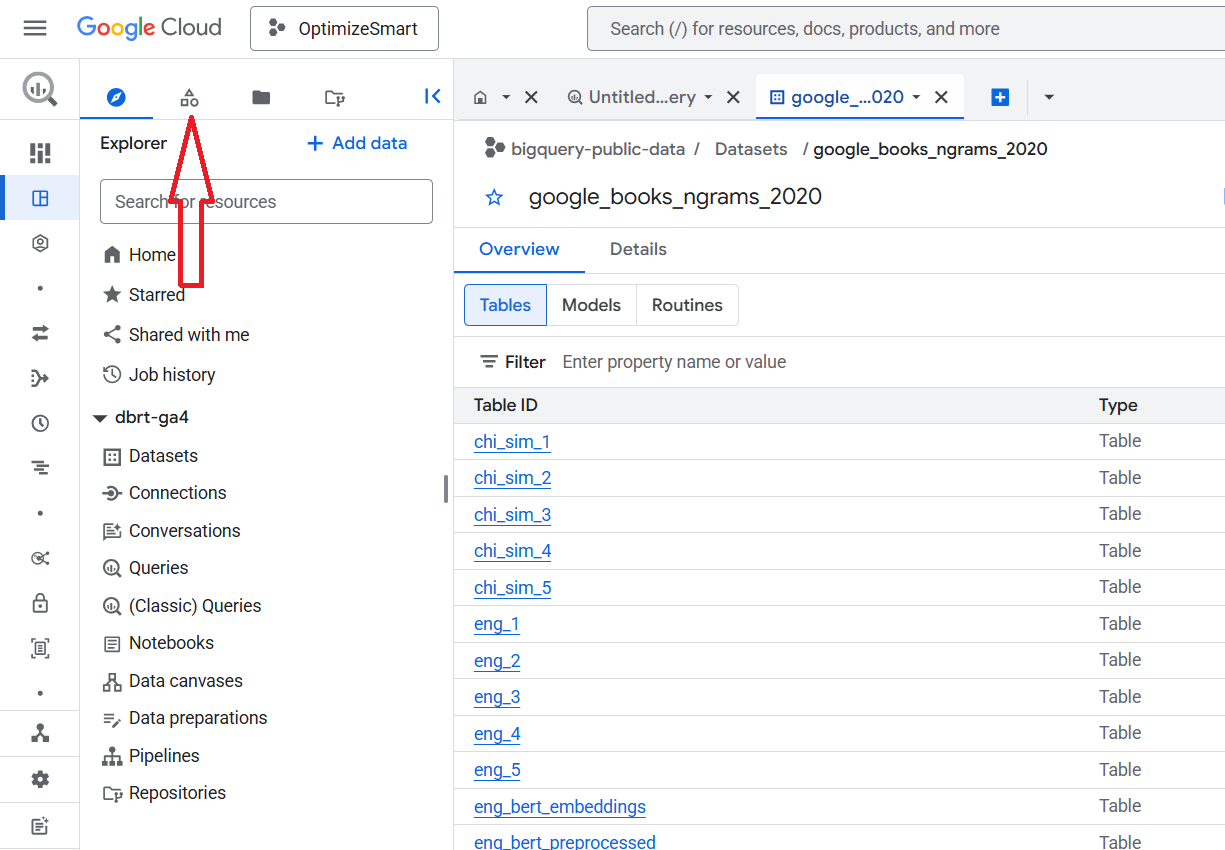1225x850 pixels.
Task: Open the chi_sim_4 table link
Action: point(512,551)
